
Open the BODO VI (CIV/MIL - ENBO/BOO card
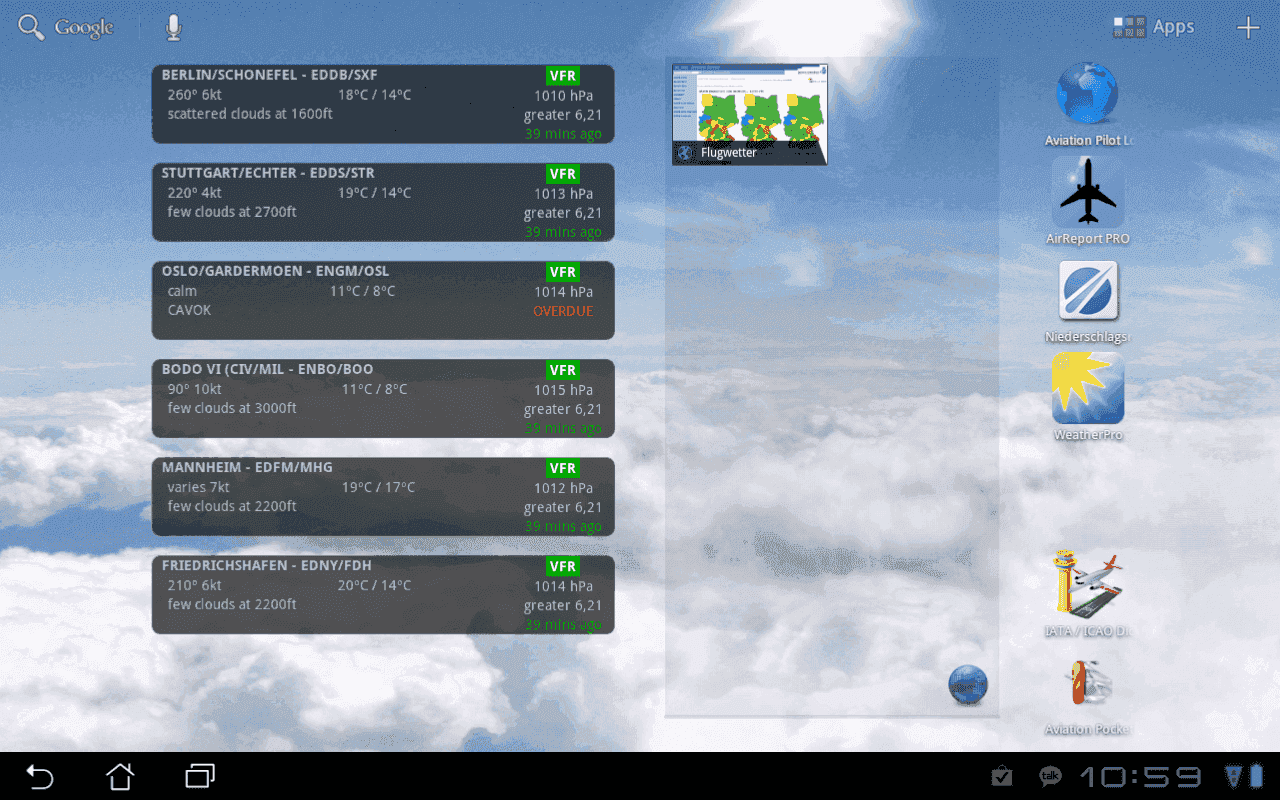tap(383, 398)
